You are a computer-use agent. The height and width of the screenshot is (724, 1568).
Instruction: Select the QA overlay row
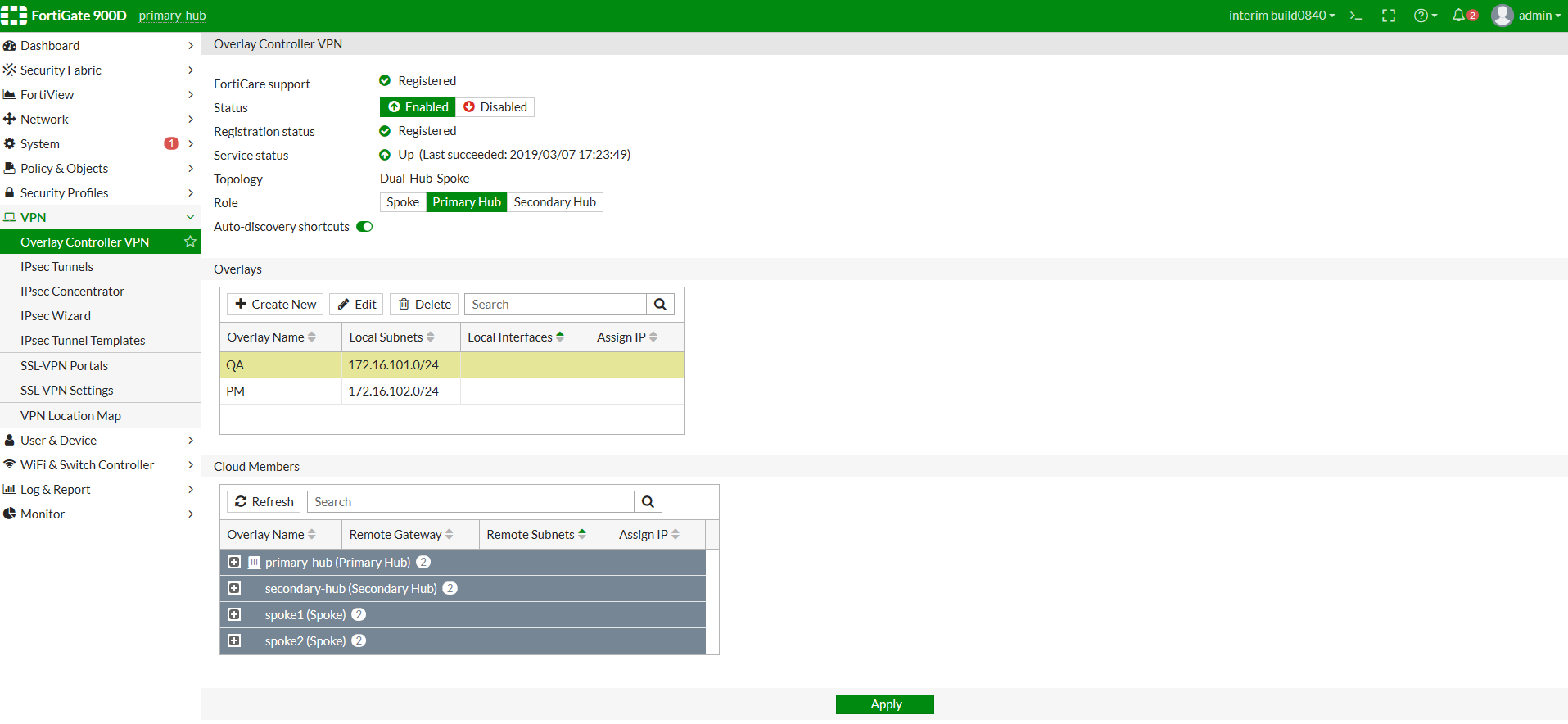452,365
